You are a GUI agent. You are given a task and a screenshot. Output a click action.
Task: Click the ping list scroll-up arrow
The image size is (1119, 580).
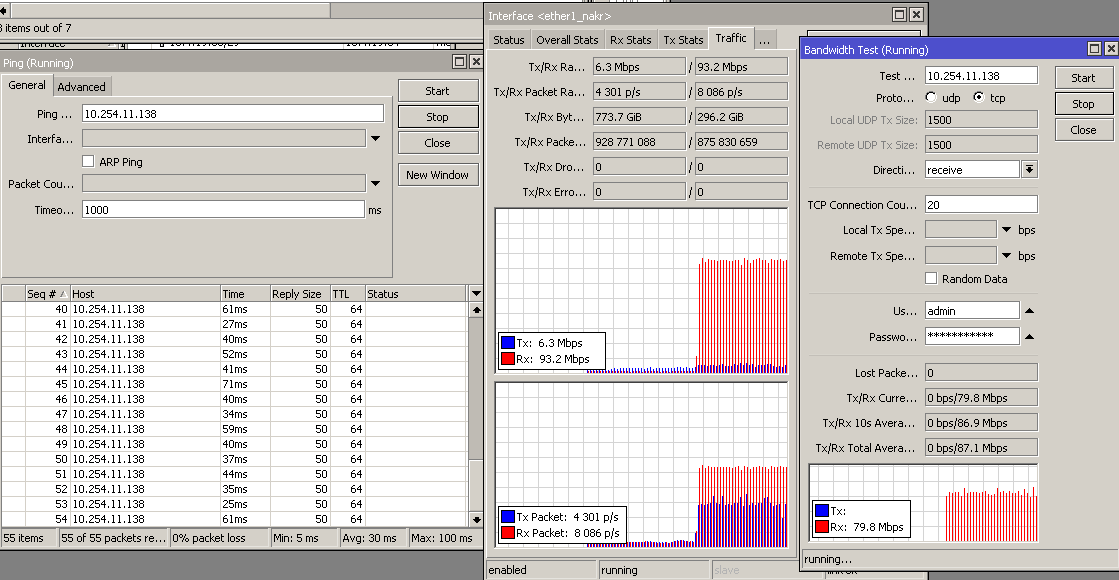pyautogui.click(x=476, y=310)
